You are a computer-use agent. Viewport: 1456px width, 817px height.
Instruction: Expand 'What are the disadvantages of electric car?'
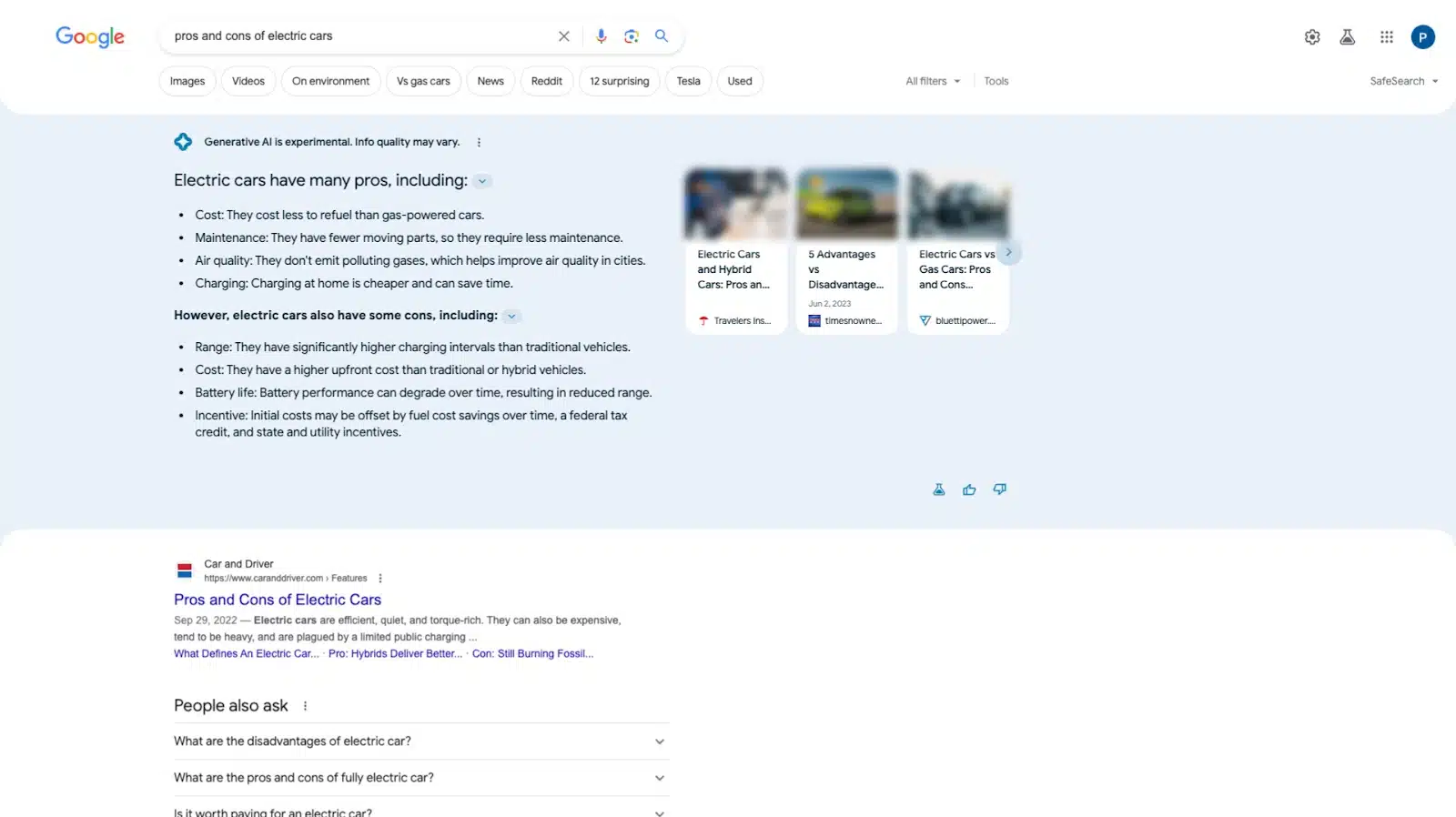tap(421, 741)
